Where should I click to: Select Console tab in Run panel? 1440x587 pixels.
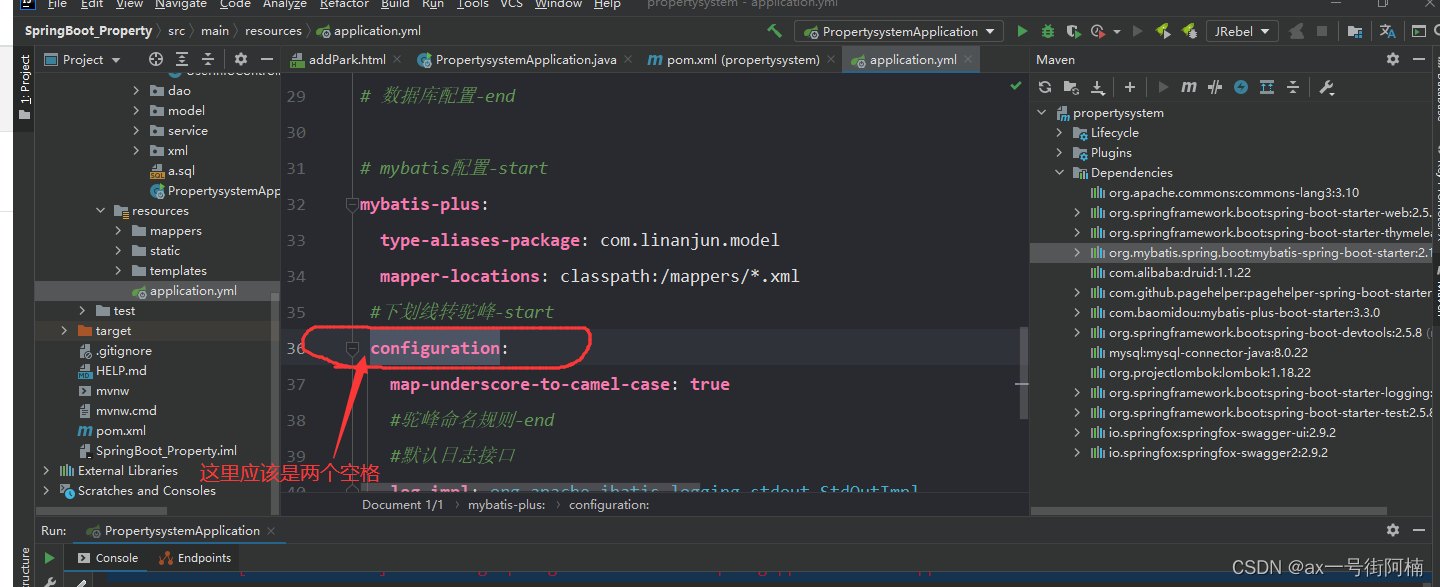pos(107,558)
